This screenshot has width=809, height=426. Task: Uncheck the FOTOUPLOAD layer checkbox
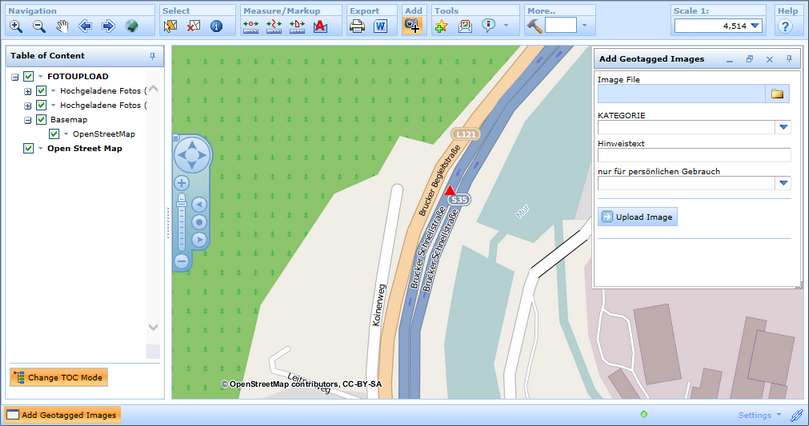[29, 76]
